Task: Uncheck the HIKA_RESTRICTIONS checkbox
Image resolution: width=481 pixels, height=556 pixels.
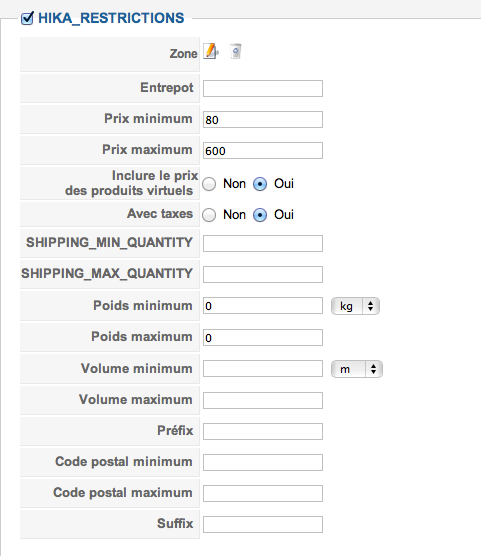Action: click(x=27, y=18)
